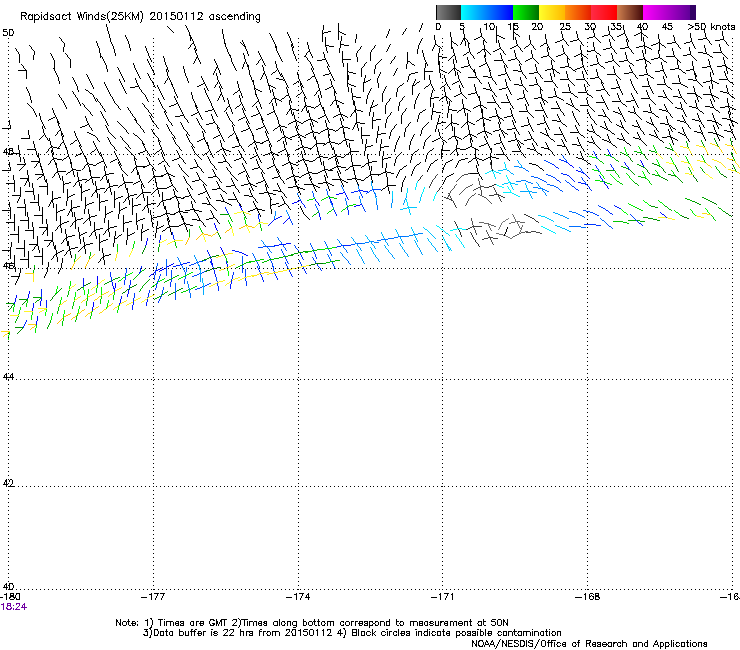This screenshot has width=740, height=650.
Task: Click the purple 18:24 time label
Action: coord(14,607)
